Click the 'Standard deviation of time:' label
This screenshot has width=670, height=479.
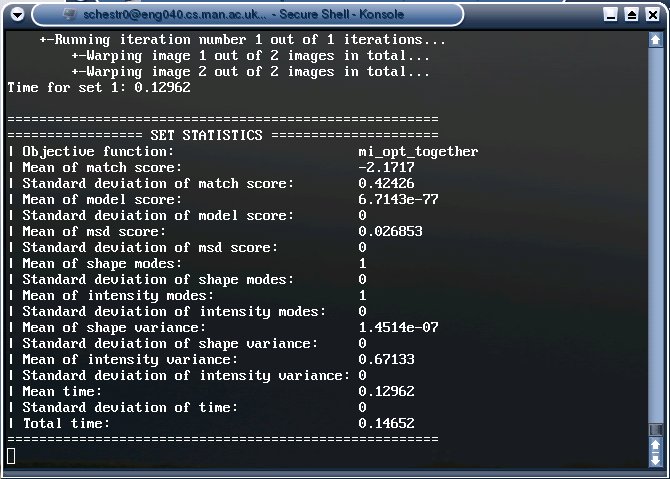130,408
